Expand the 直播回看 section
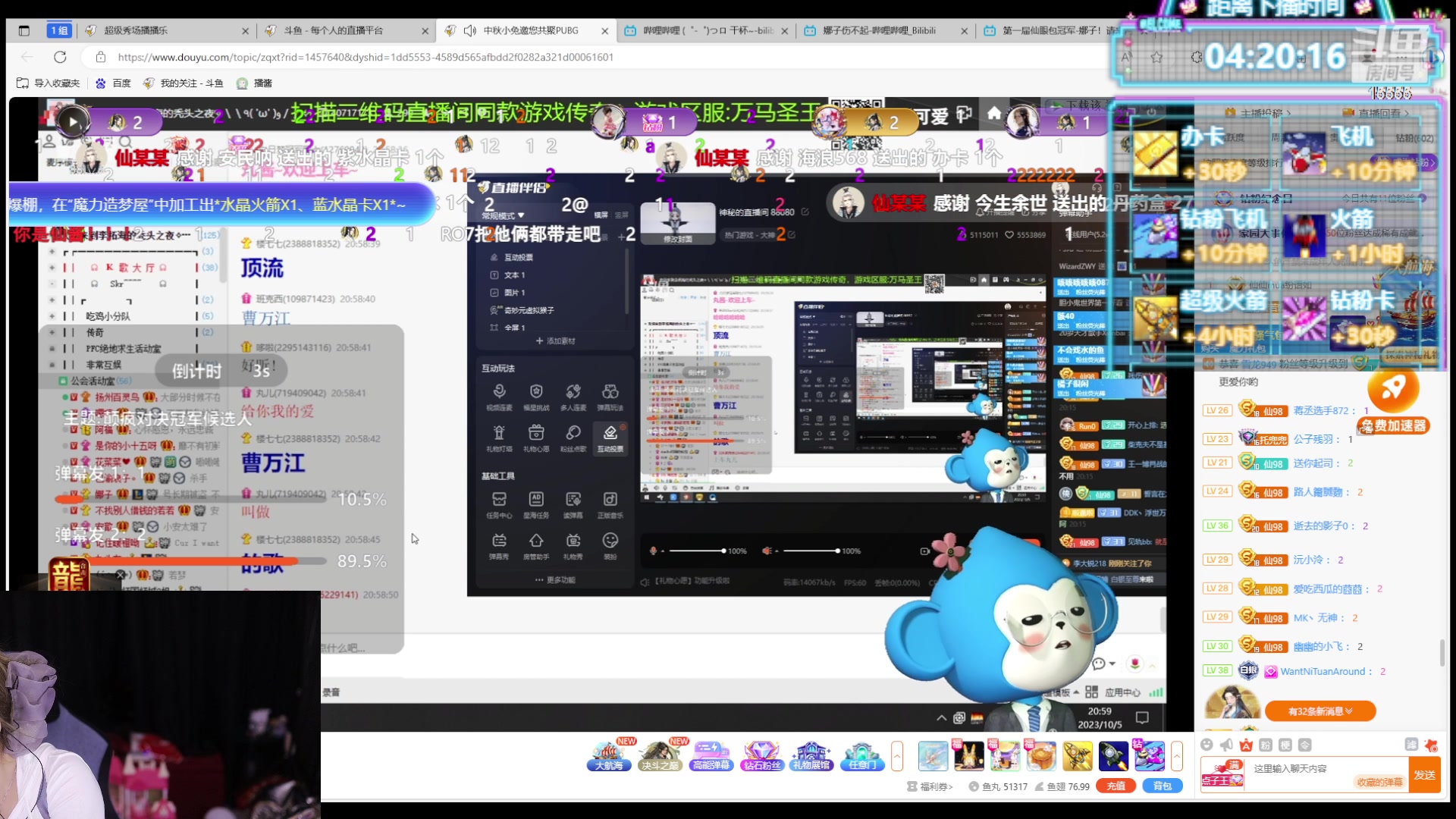The height and width of the screenshot is (819, 1456). point(1377,113)
